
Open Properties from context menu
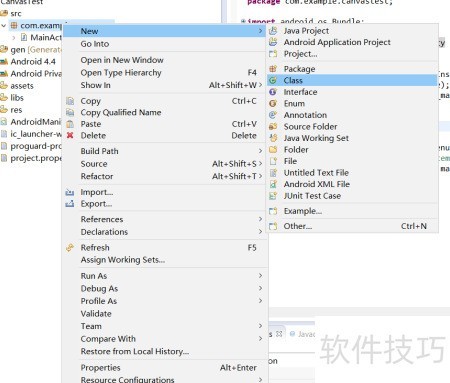pos(165,368)
